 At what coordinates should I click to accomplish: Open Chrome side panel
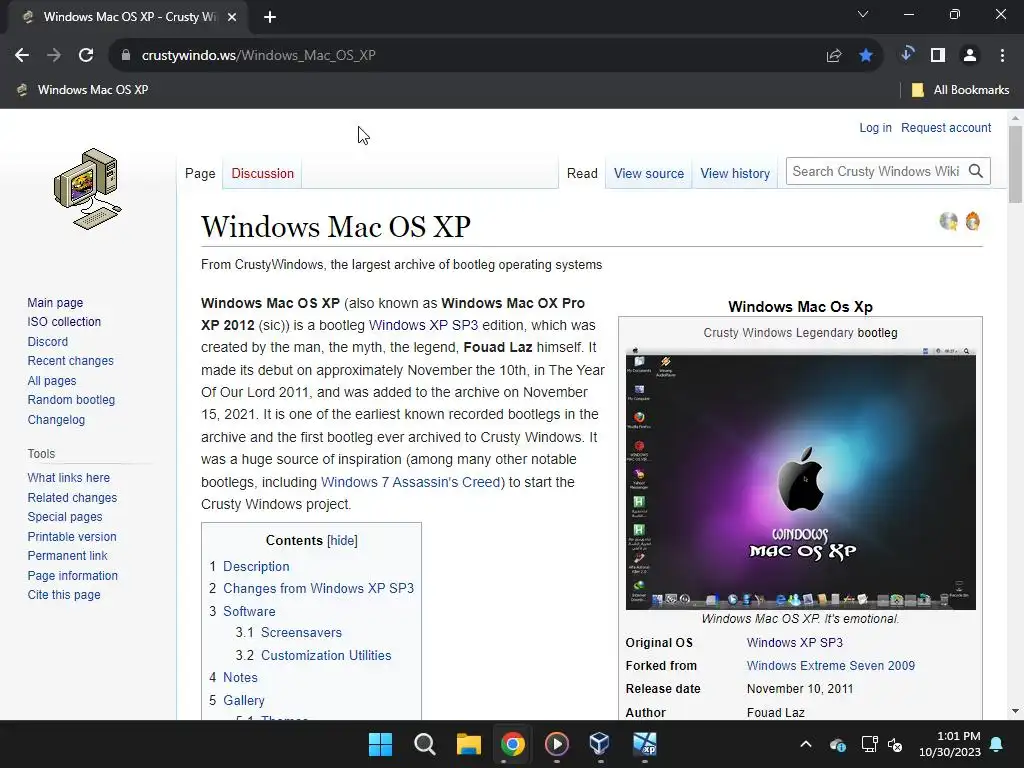click(938, 56)
